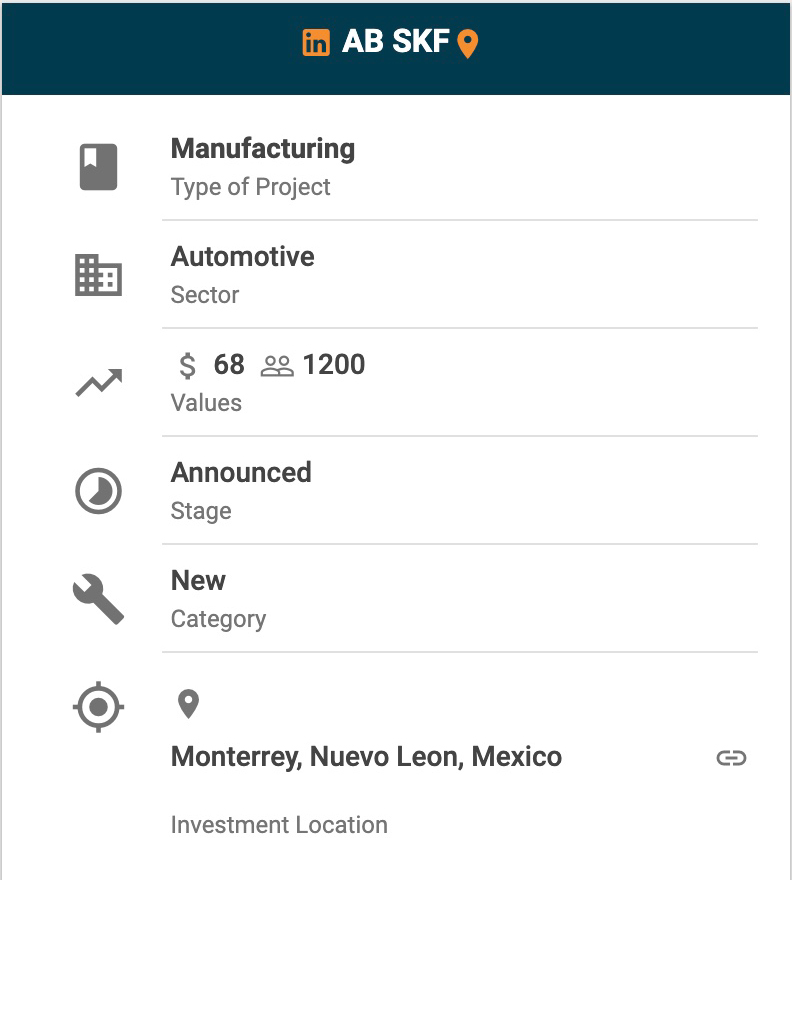
Task: Click the bookmark icon beside Type of Project
Action: pyautogui.click(x=98, y=167)
